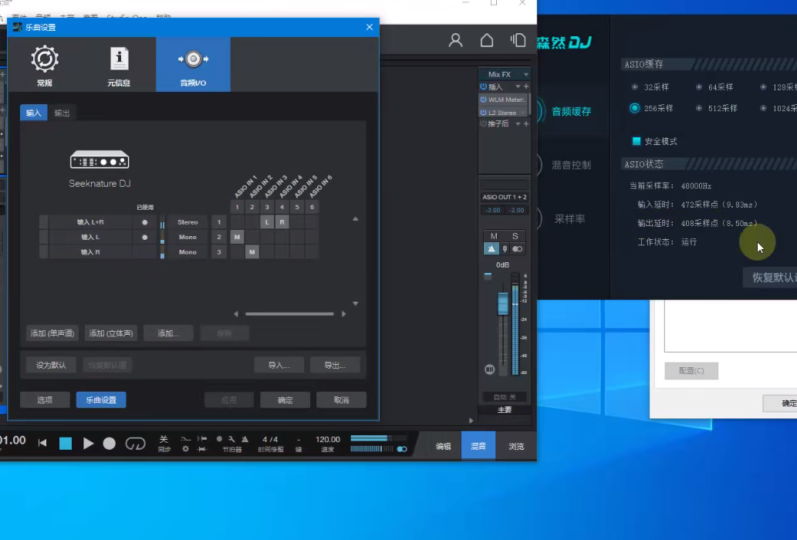
Task: Click the user account icon in the toolbar
Action: [x=456, y=41]
